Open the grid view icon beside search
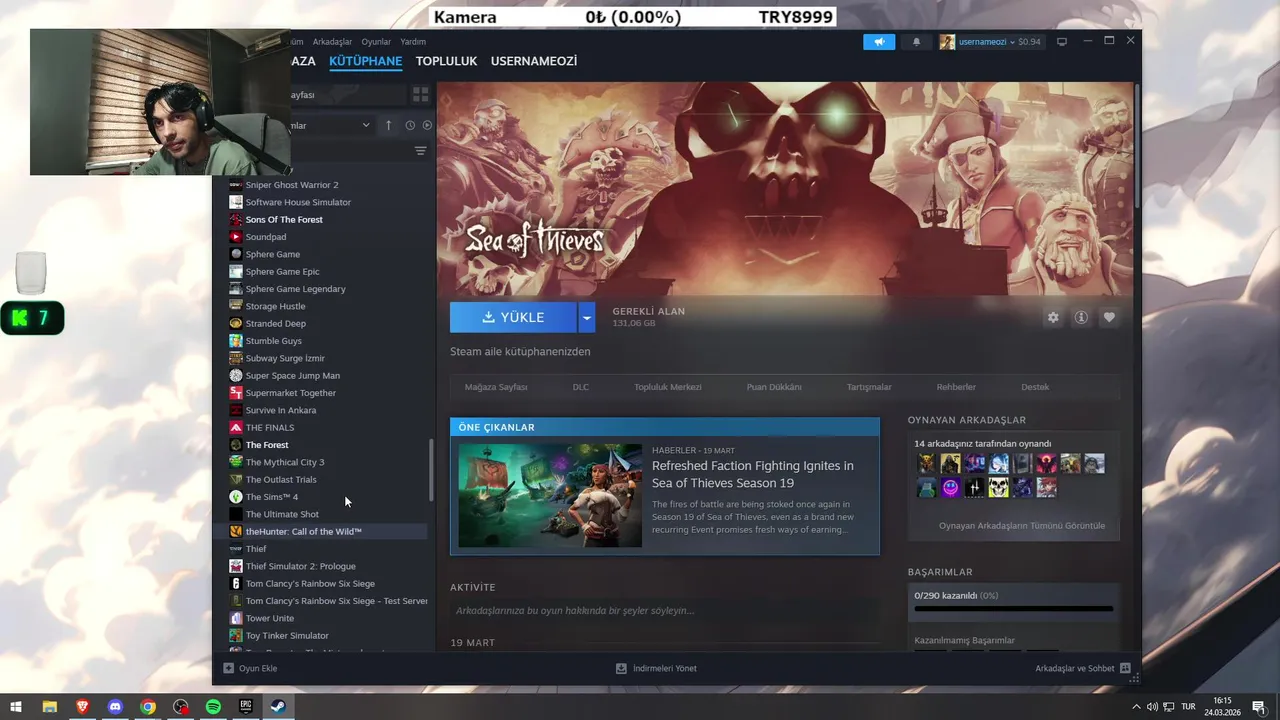This screenshot has width=1280, height=720. pyautogui.click(x=420, y=94)
